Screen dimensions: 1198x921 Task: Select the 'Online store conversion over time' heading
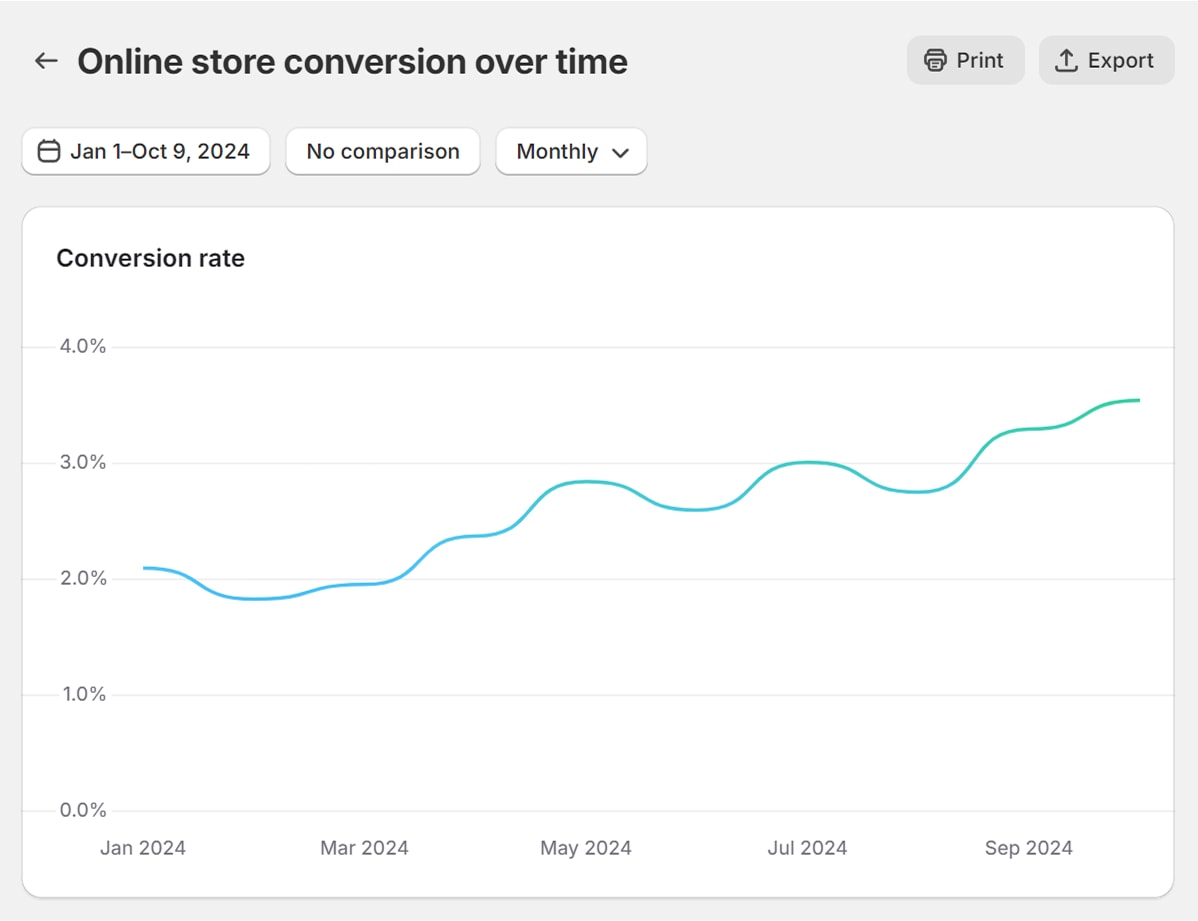tap(352, 62)
